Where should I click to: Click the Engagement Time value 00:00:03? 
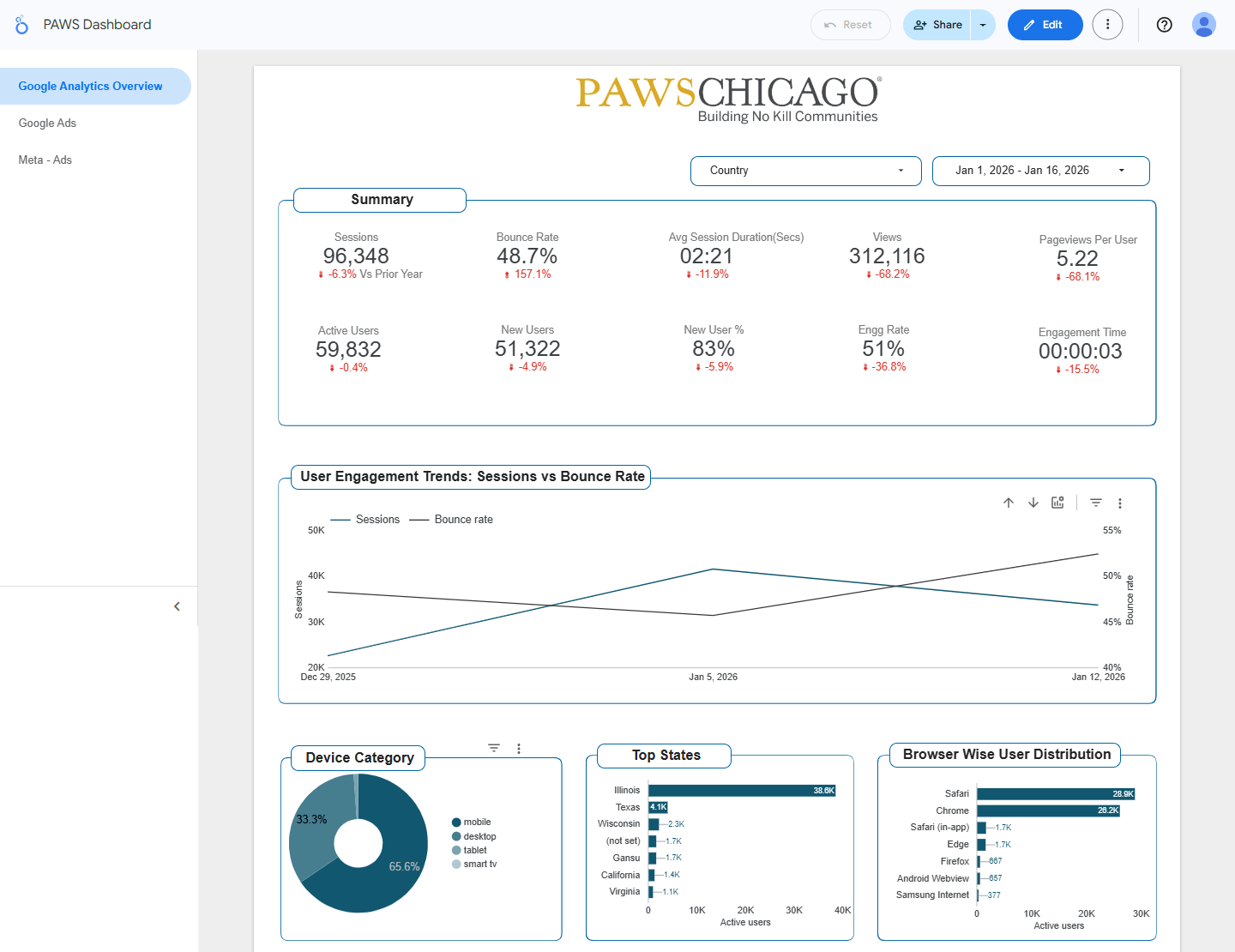pos(1081,352)
